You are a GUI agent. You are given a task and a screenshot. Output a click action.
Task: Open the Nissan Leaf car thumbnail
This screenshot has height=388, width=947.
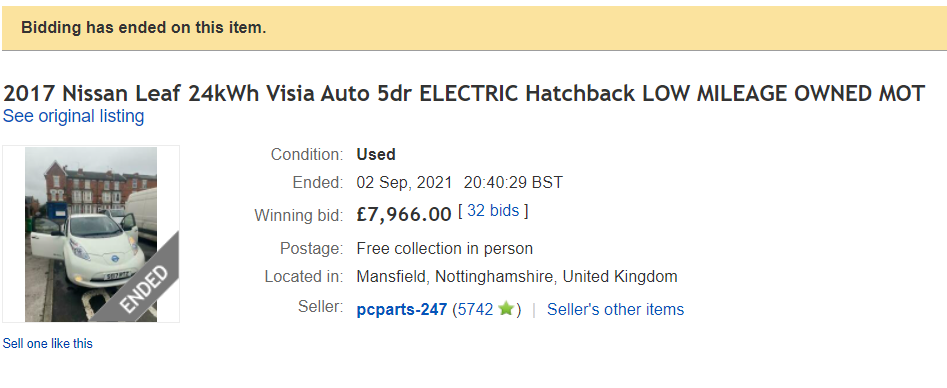pyautogui.click(x=91, y=234)
